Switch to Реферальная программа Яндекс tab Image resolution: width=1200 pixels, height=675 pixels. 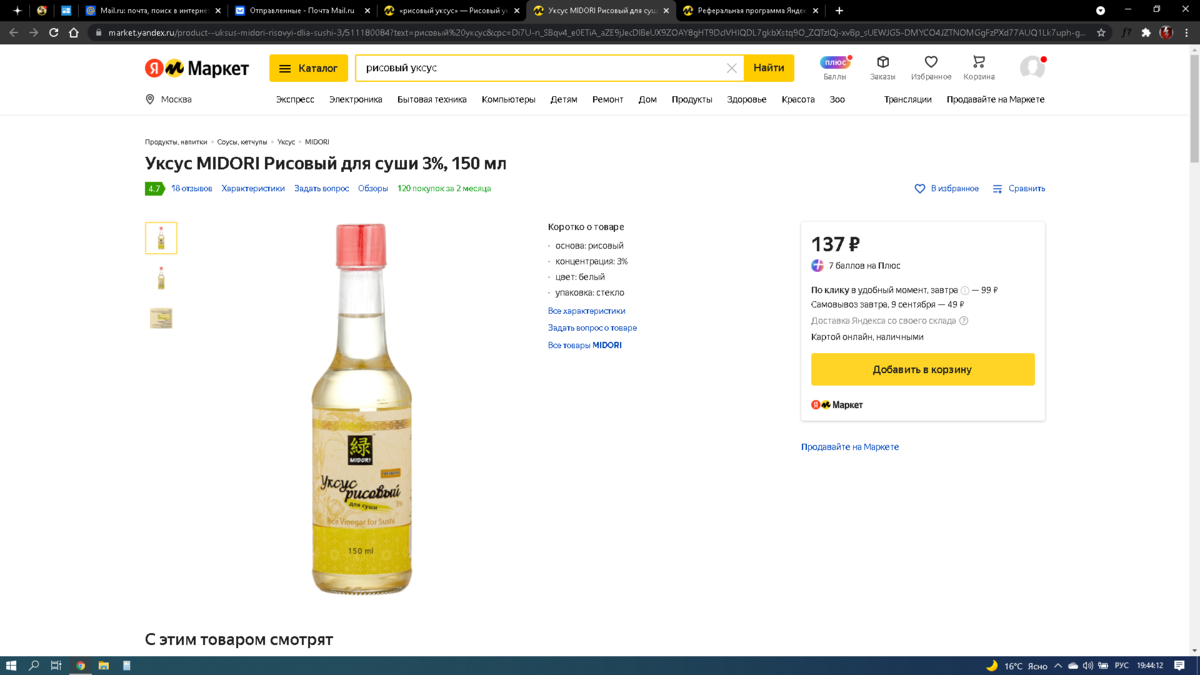coord(751,10)
